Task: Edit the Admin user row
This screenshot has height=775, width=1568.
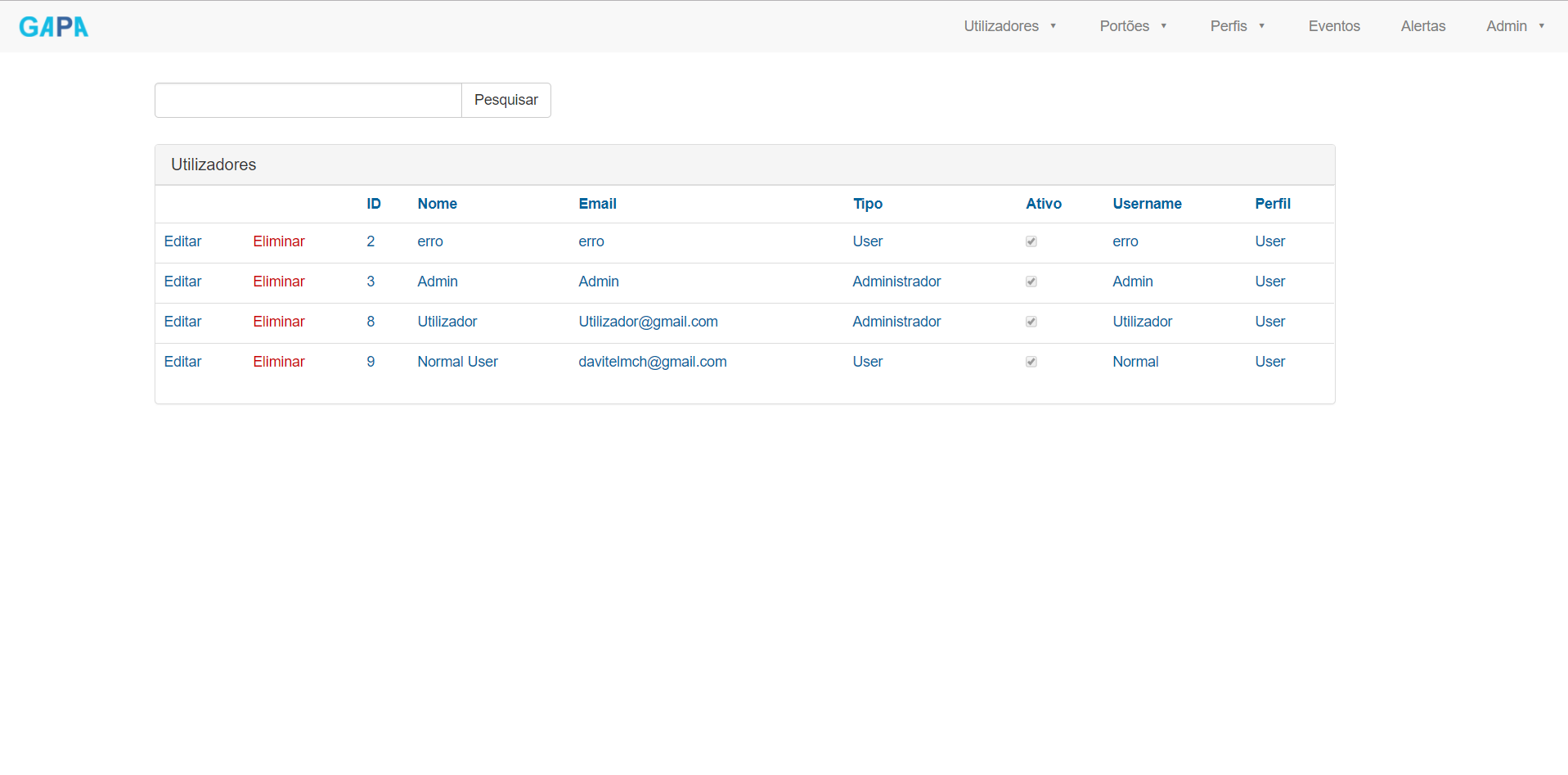Action: (x=182, y=282)
